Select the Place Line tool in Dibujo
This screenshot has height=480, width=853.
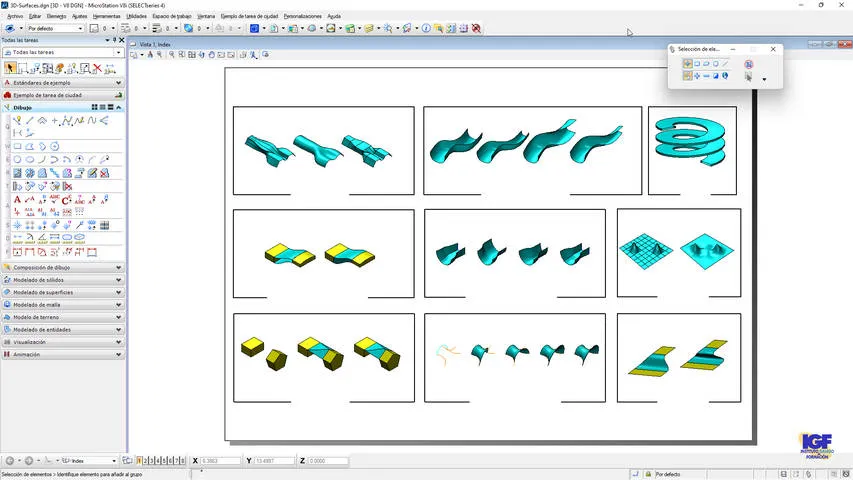[x=30, y=120]
